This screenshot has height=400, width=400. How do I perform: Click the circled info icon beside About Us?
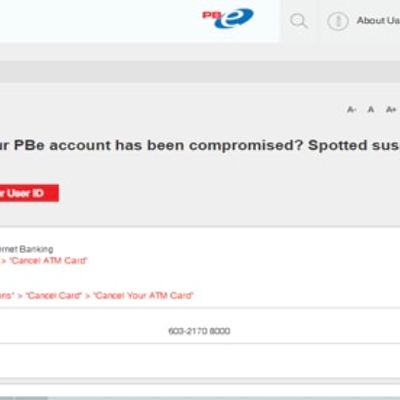pyautogui.click(x=338, y=21)
